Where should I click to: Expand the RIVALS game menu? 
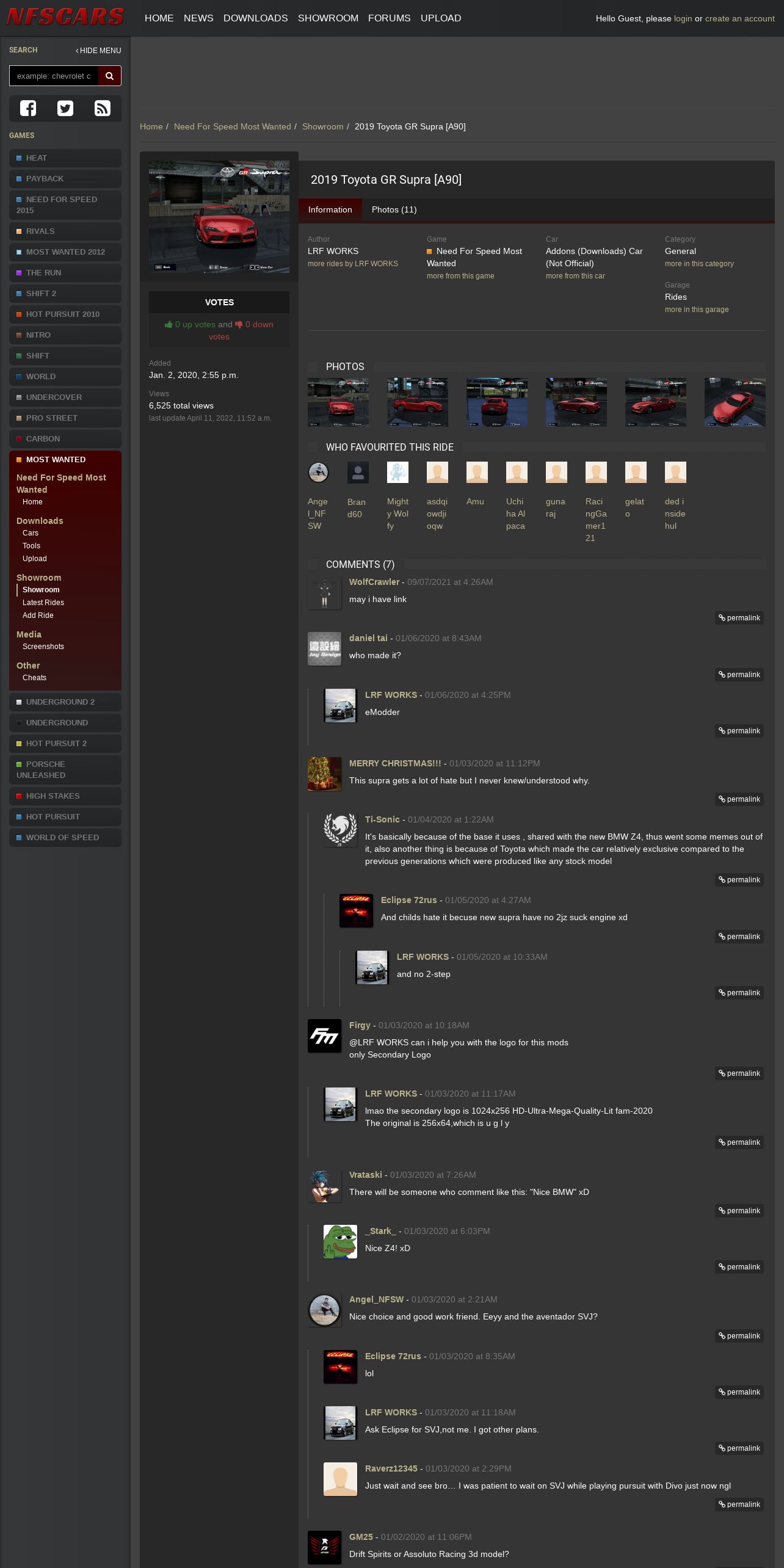65,231
